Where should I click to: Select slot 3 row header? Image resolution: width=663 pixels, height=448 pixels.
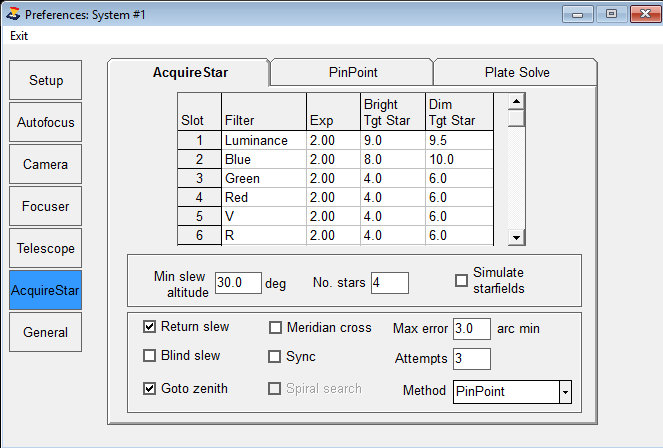(199, 178)
